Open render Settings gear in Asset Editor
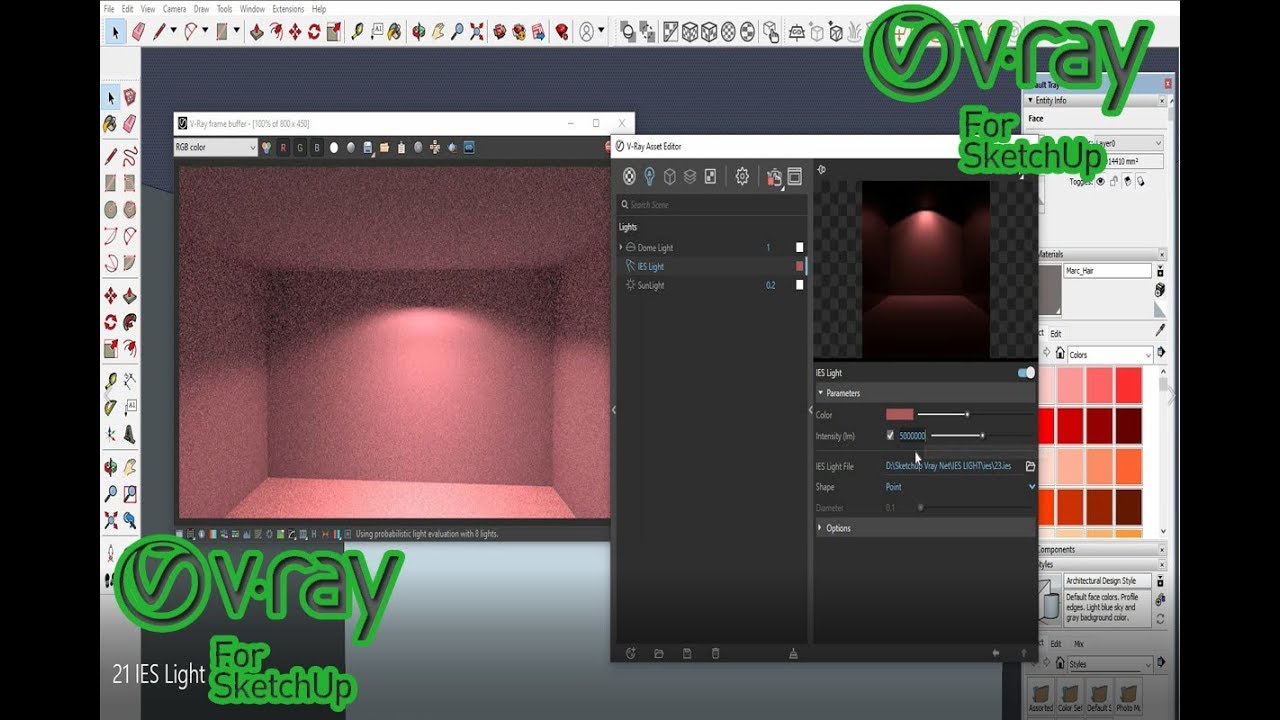Image resolution: width=1280 pixels, height=720 pixels. (742, 176)
